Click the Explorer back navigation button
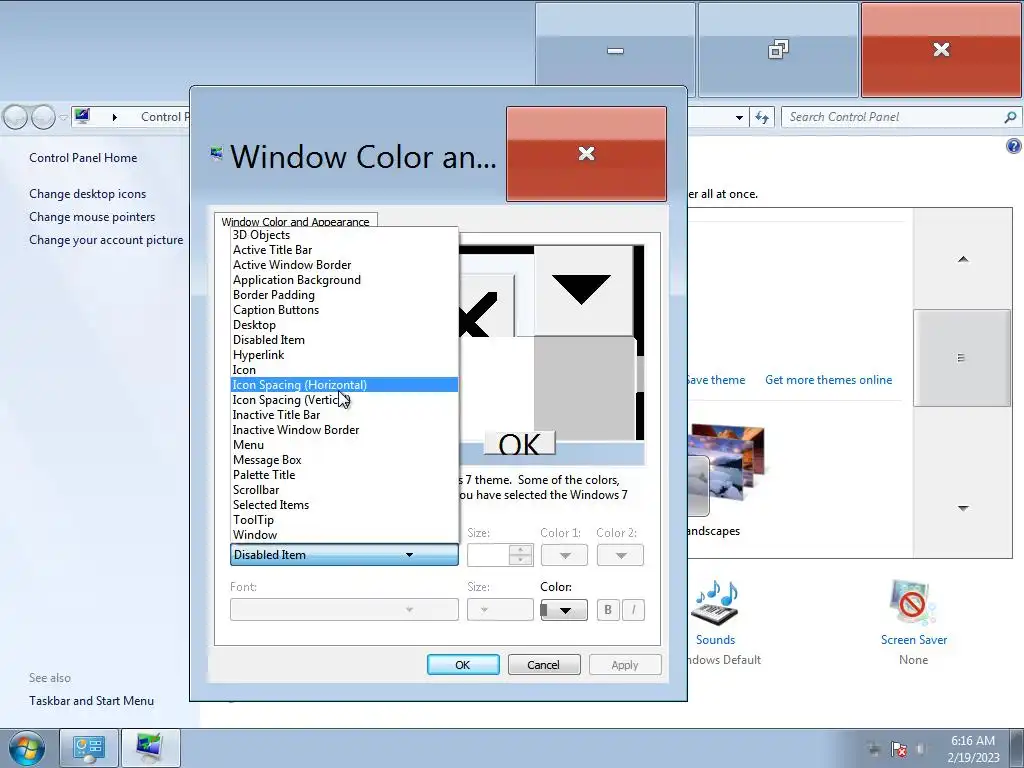The width and height of the screenshot is (1024, 768). [16, 118]
